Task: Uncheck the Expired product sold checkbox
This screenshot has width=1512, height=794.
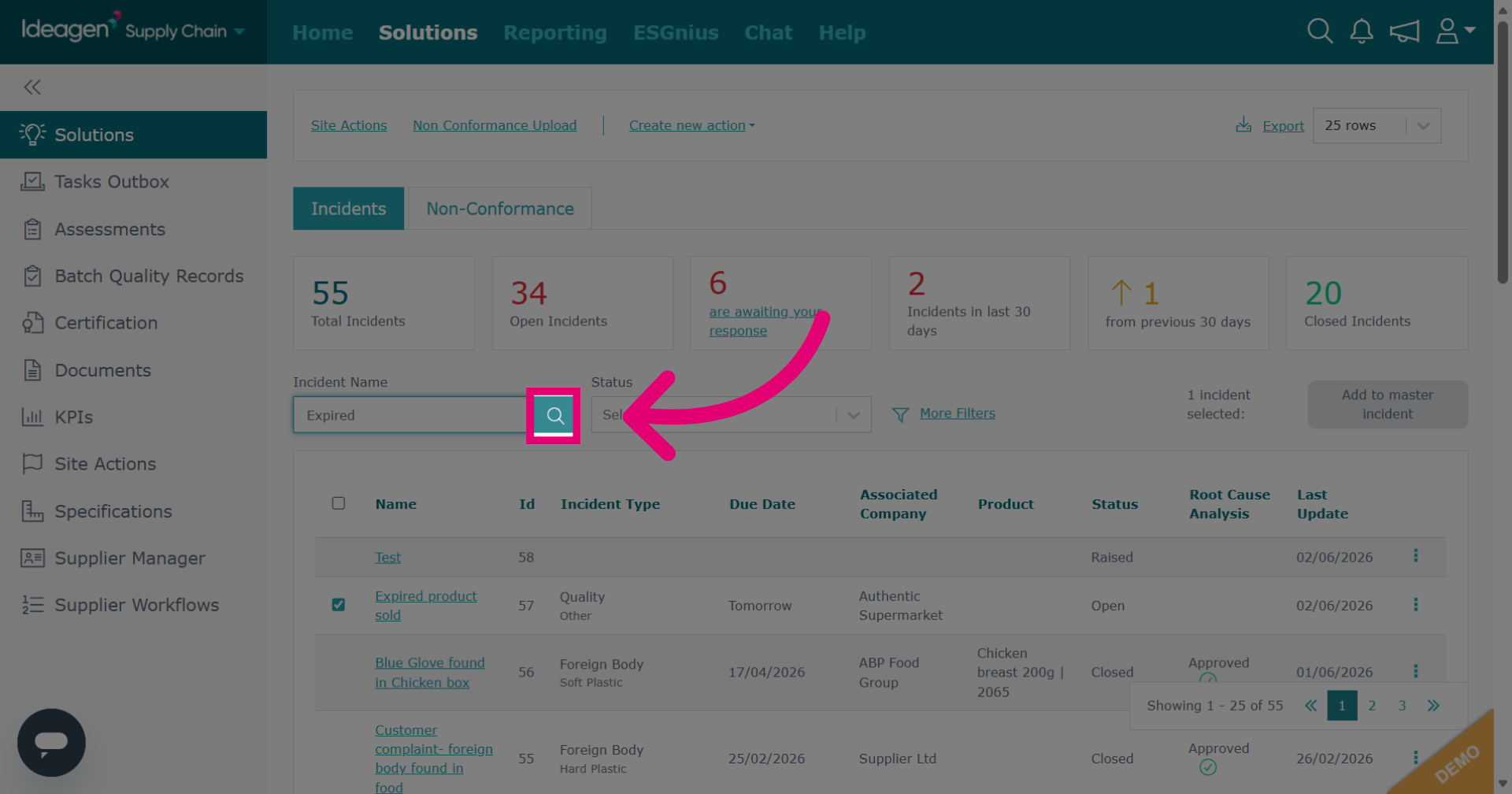Action: (339, 605)
